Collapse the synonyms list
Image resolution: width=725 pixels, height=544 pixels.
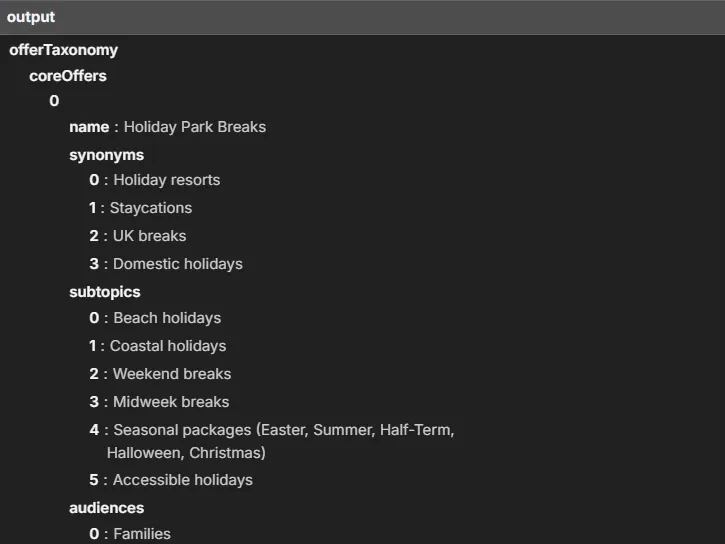point(106,155)
